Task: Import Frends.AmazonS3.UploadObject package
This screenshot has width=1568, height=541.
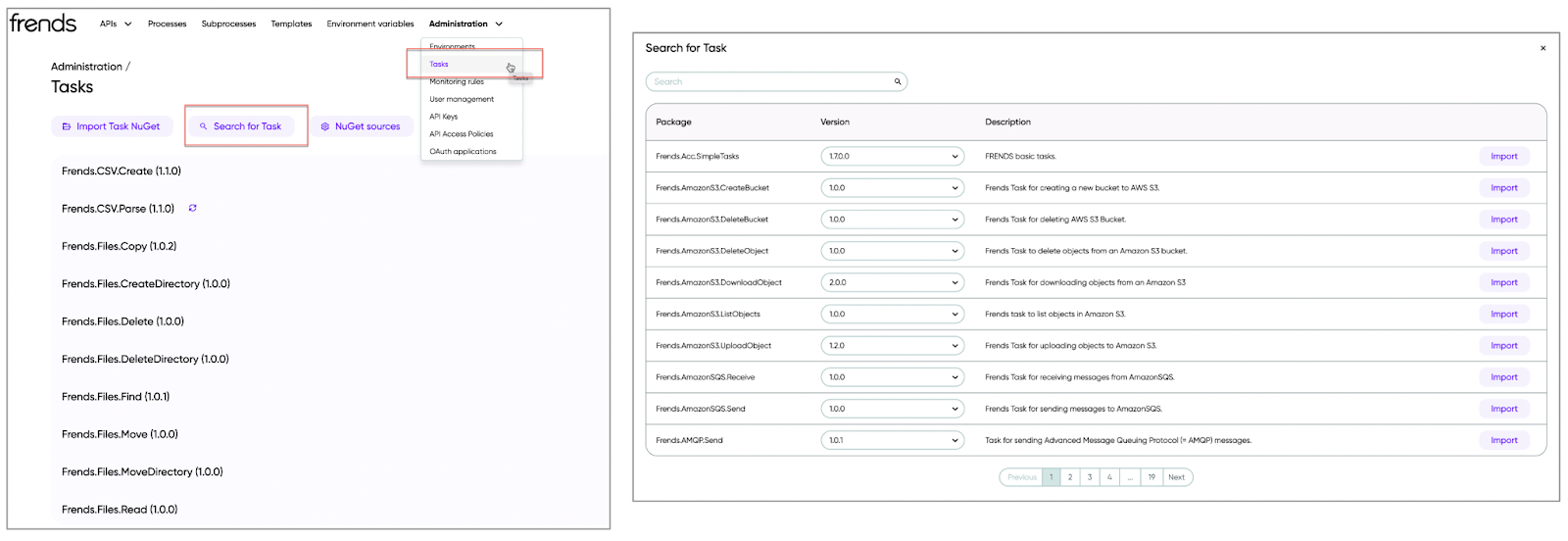Action: (x=1503, y=345)
